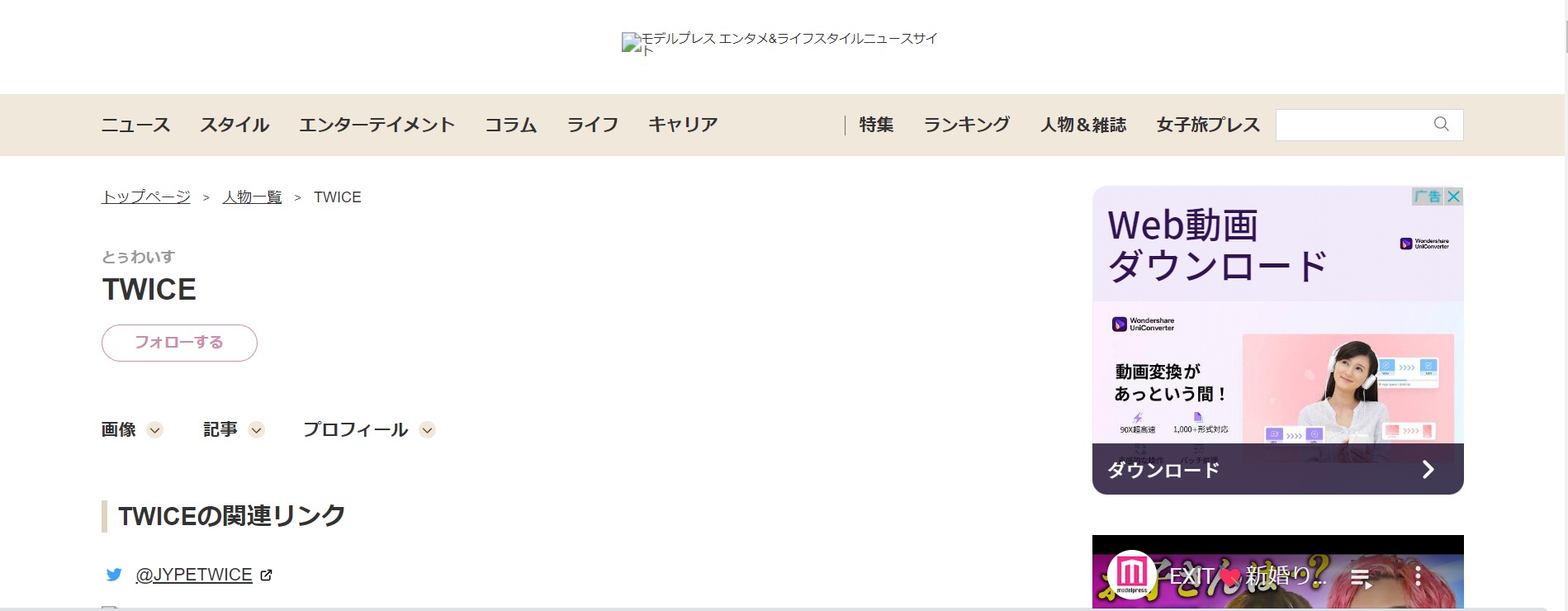Go to 人物&雑誌 section
Viewport: 1568px width, 611px height.
click(1083, 125)
